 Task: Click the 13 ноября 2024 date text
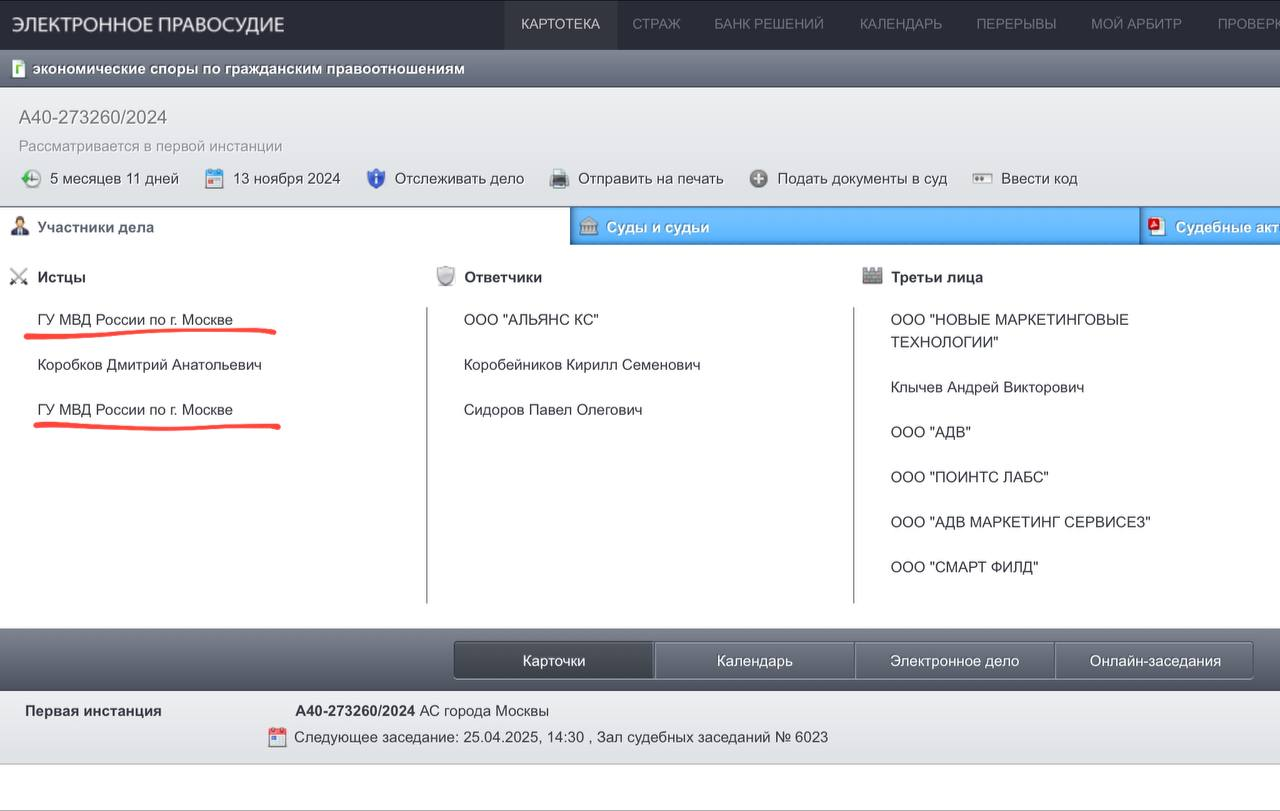click(x=287, y=179)
